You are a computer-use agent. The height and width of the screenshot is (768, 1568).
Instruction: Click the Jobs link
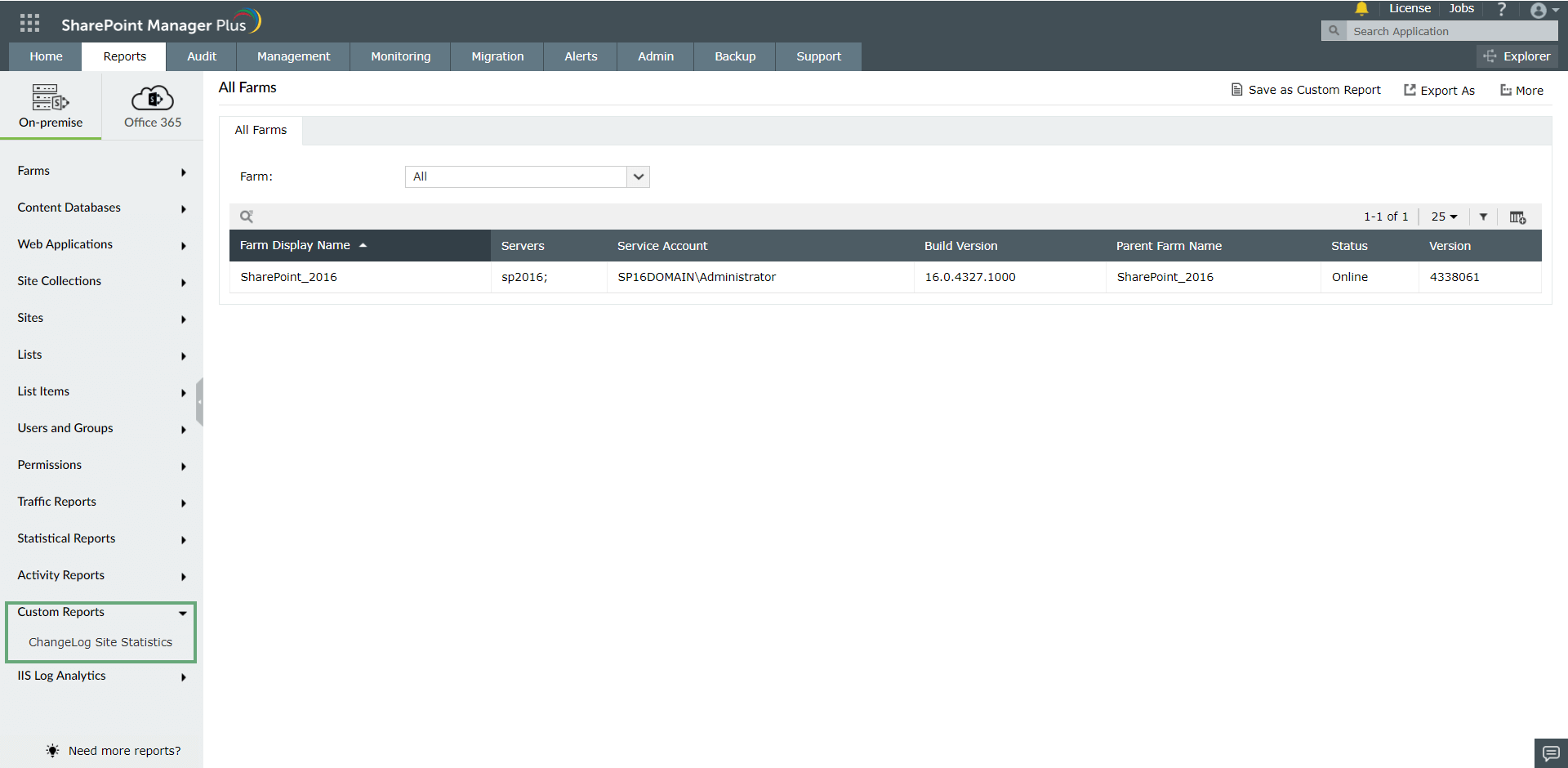(x=1461, y=8)
